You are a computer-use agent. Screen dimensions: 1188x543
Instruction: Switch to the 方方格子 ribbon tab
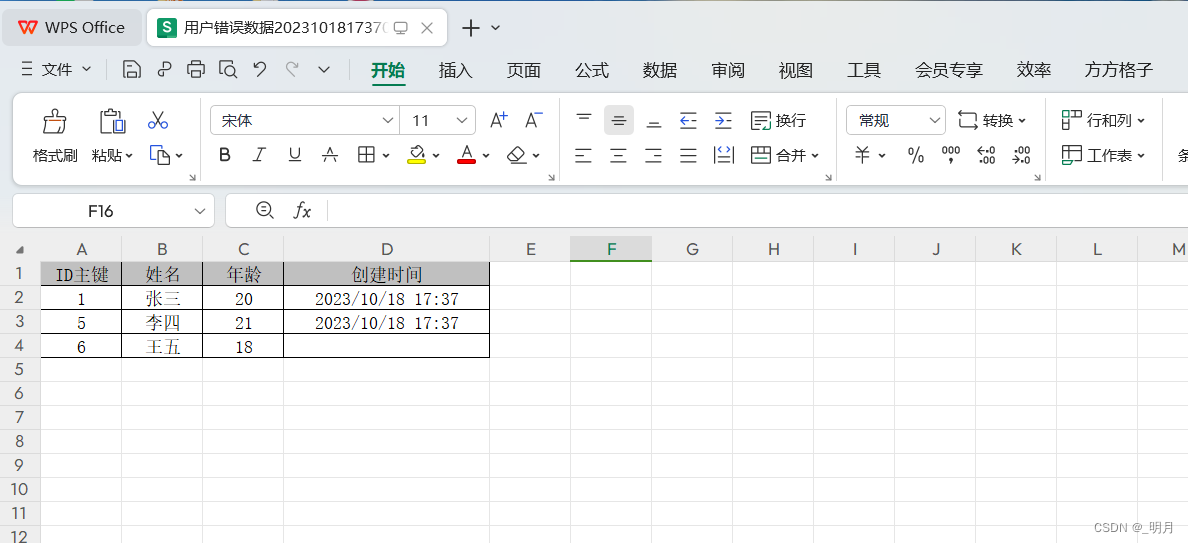[1119, 70]
